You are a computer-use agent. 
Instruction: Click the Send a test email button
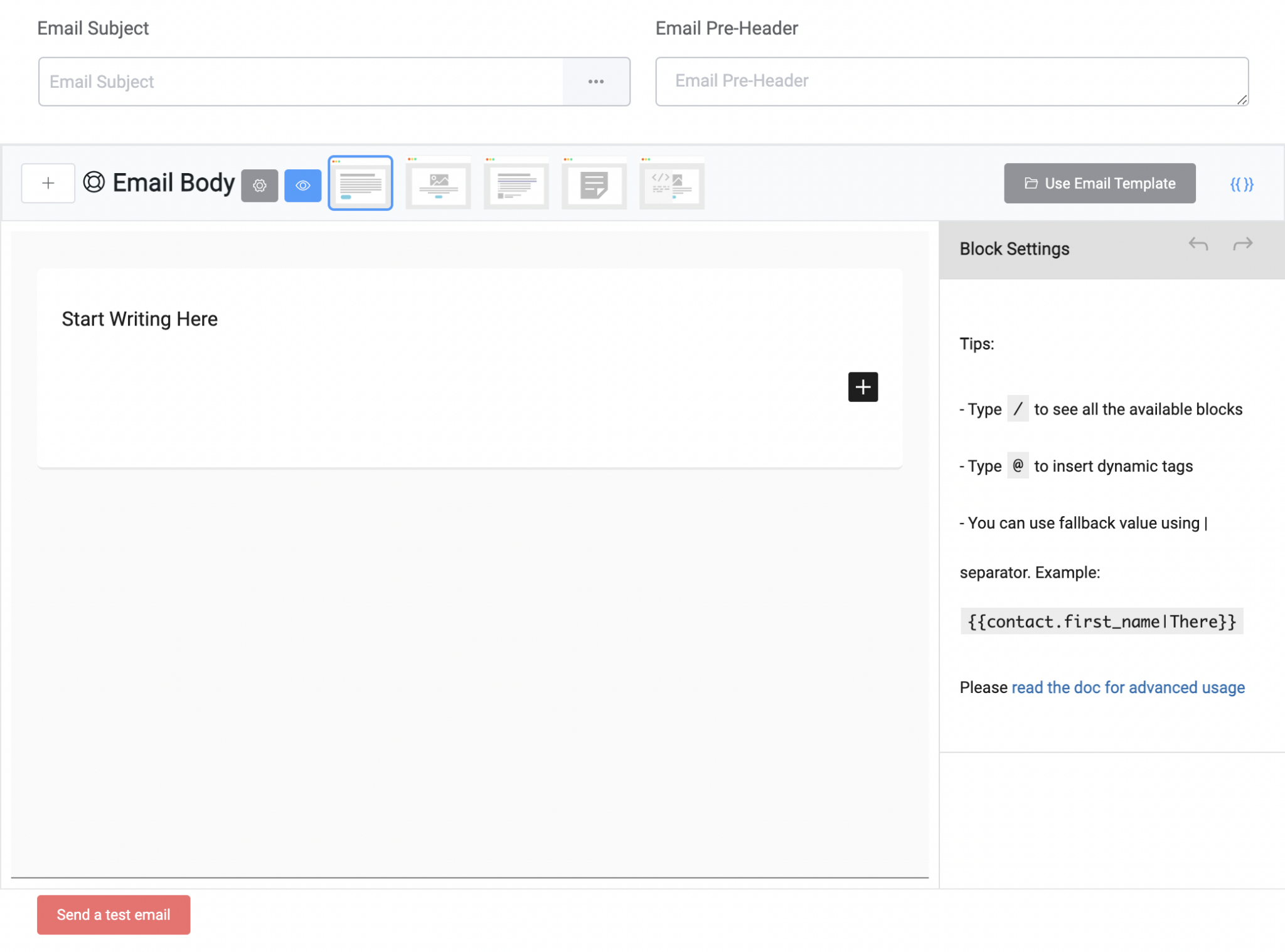[114, 914]
